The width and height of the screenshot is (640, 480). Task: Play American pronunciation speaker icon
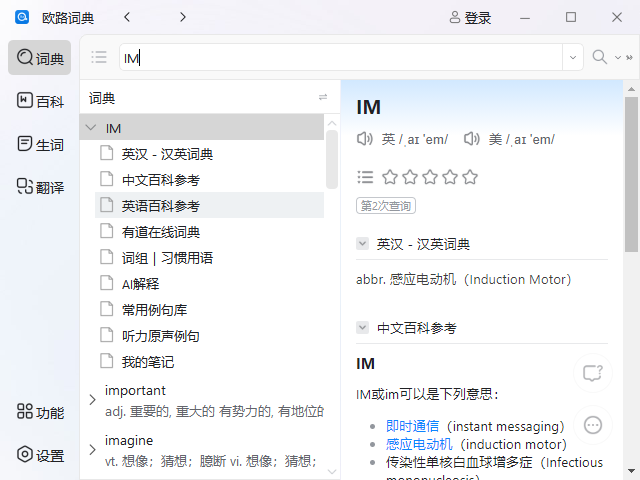471,139
